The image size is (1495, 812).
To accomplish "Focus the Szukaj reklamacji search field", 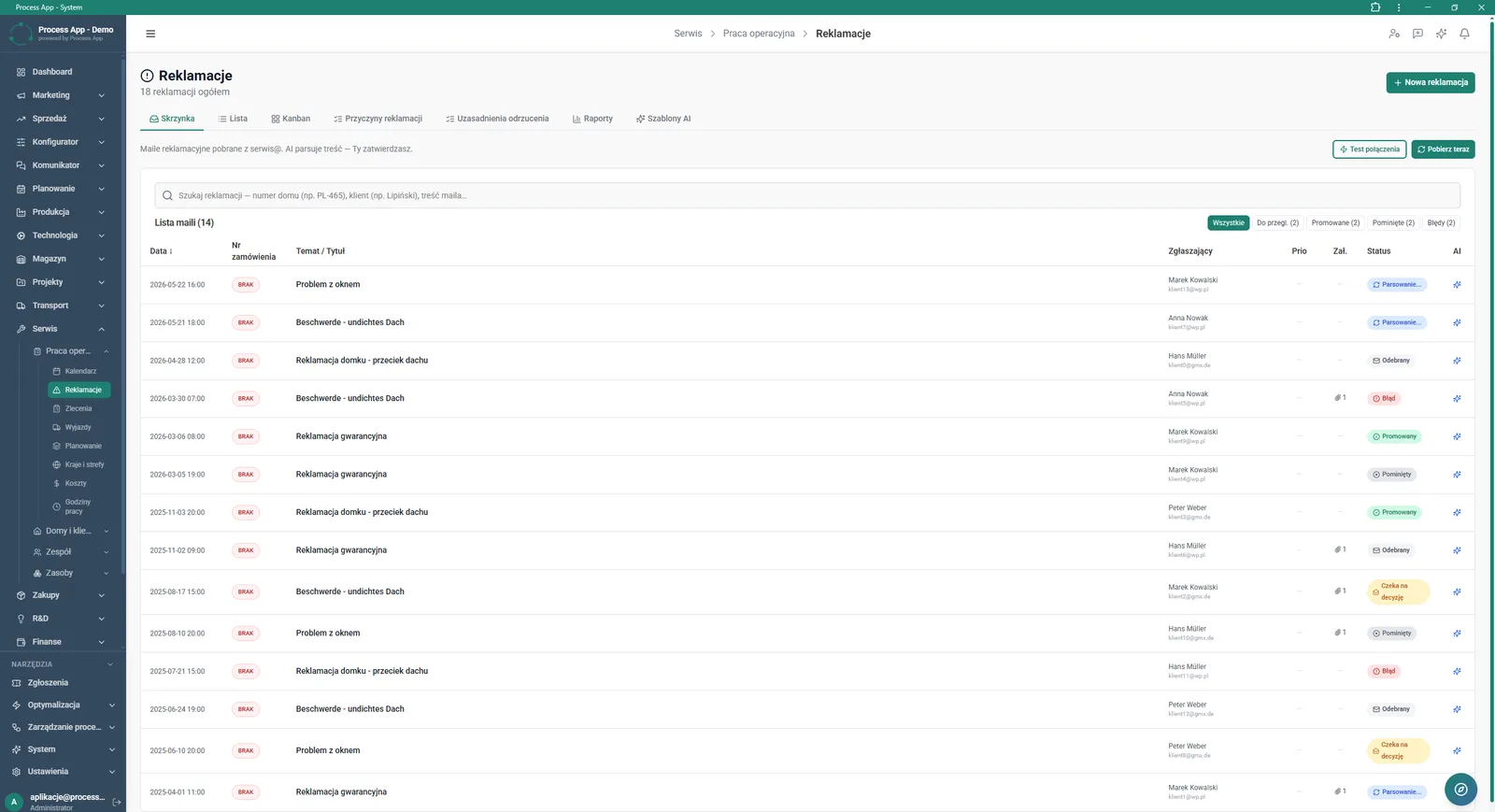I will click(807, 195).
